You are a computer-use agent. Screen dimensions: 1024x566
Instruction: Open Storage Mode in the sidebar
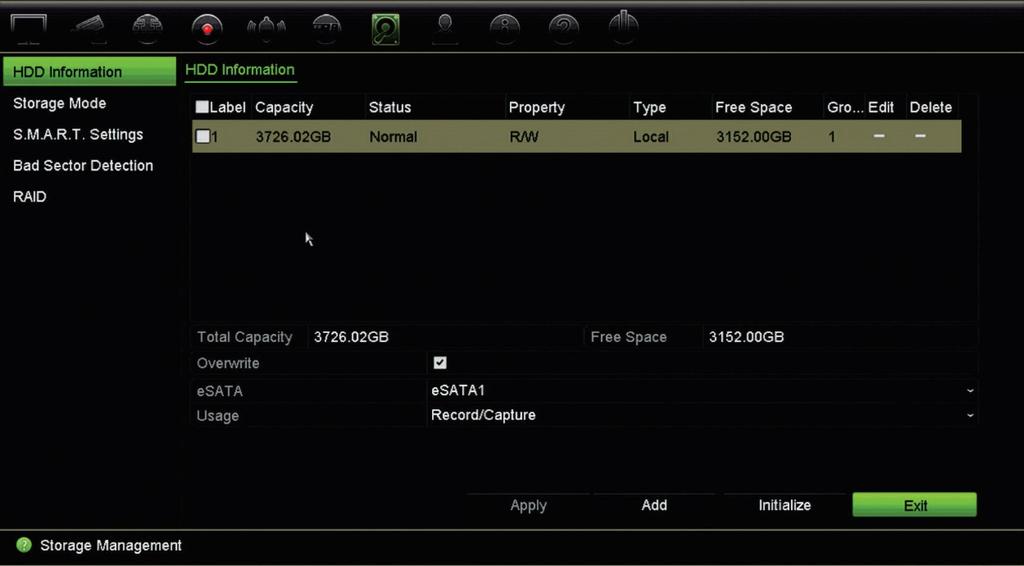(59, 103)
